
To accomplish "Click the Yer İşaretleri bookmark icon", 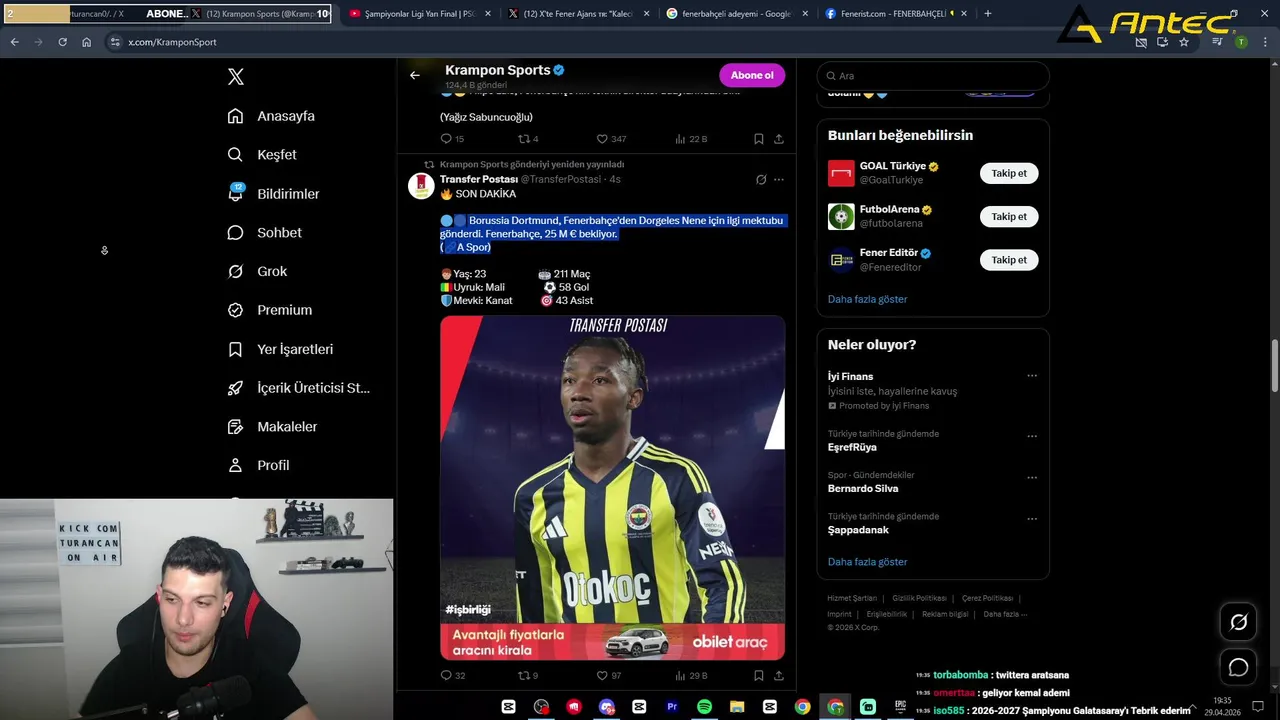I will [x=235, y=349].
